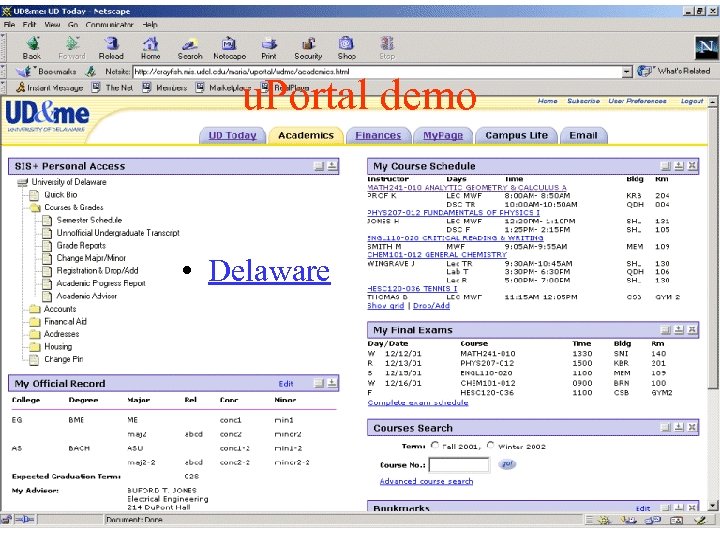Open the Edit menu in menu bar
This screenshot has height=540, width=720.
click(29, 24)
